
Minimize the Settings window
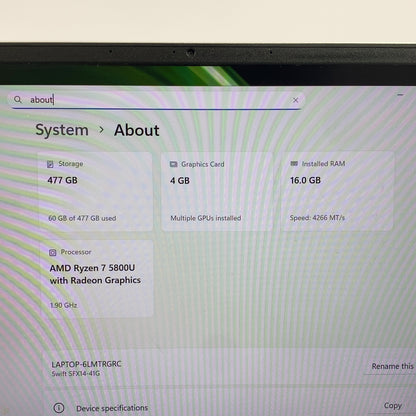coord(400,95)
